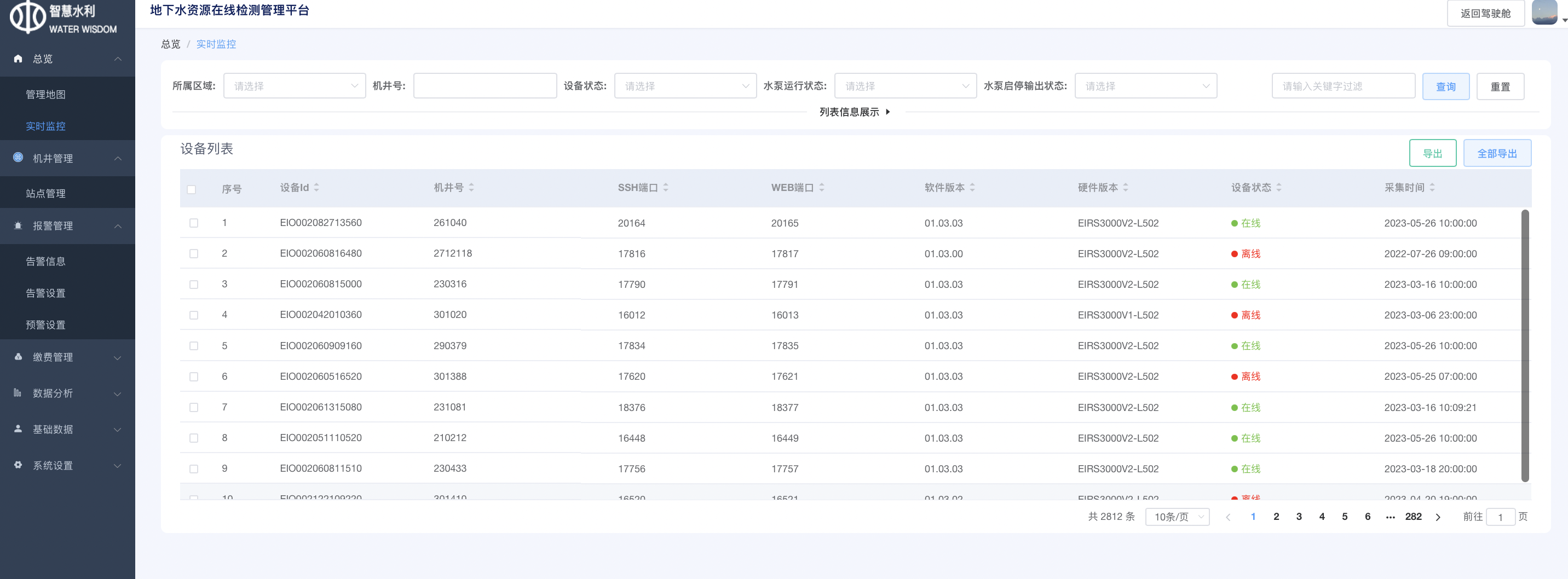This screenshot has width=1568, height=579.
Task: Sort table by 设备Id column arrows
Action: (x=316, y=188)
